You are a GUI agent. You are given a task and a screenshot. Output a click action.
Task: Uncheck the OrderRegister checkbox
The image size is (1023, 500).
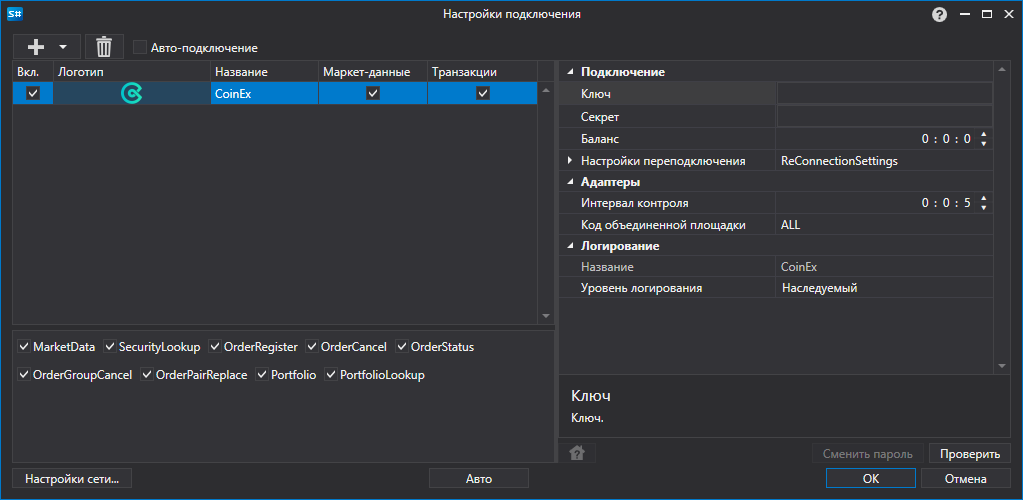(x=215, y=347)
